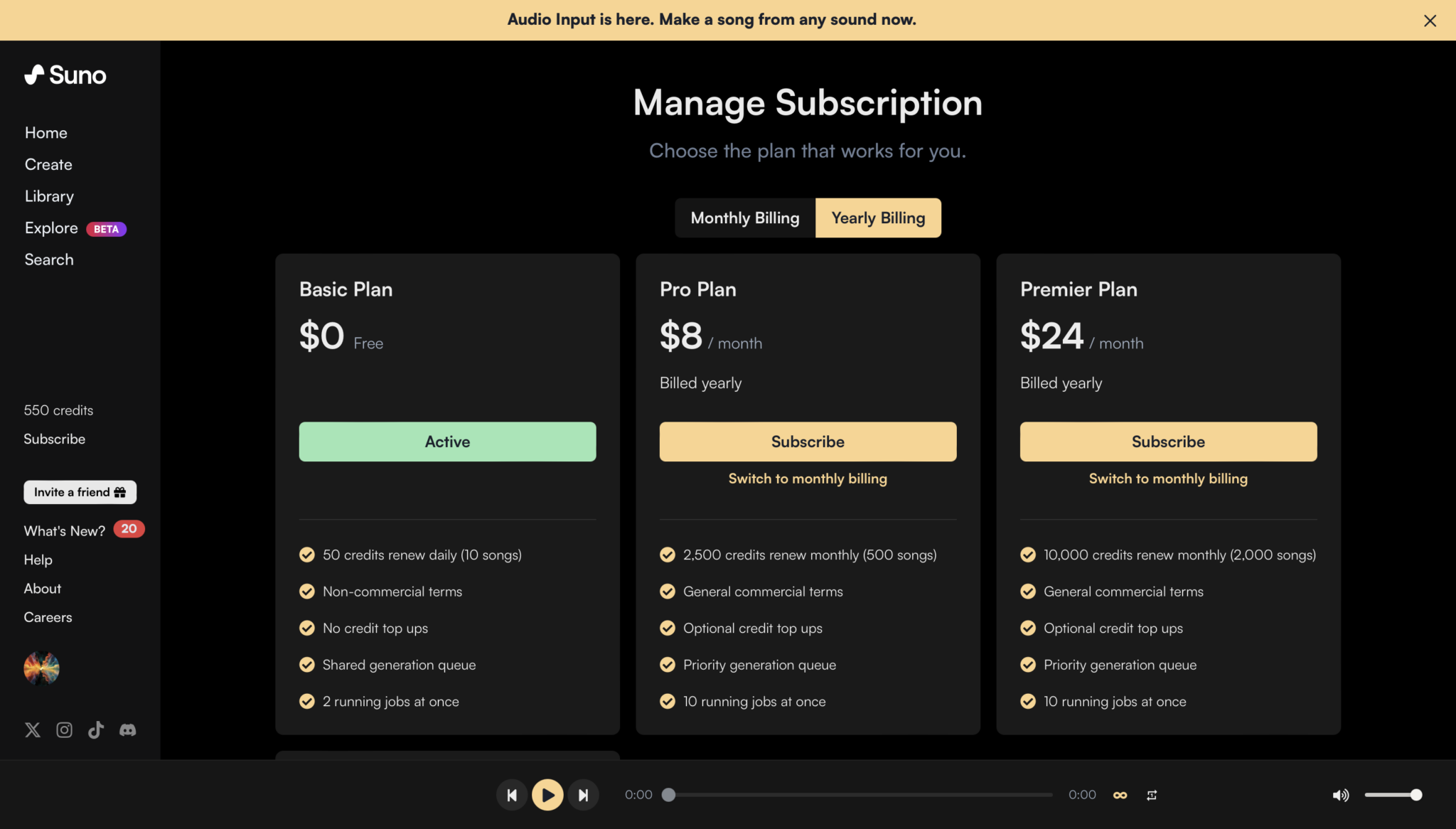Image resolution: width=1456 pixels, height=829 pixels.
Task: Toggle the infinity loop mode
Action: click(x=1120, y=795)
